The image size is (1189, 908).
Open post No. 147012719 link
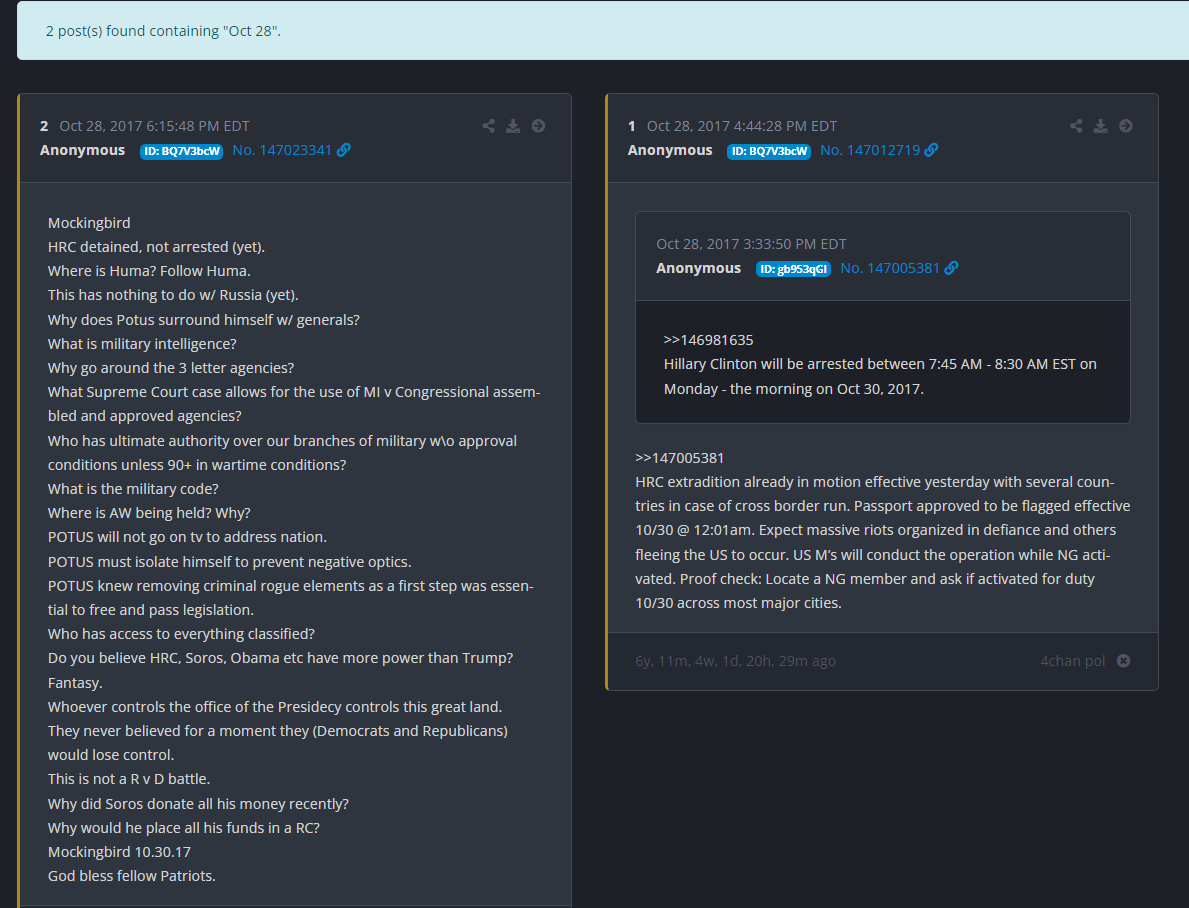point(870,150)
